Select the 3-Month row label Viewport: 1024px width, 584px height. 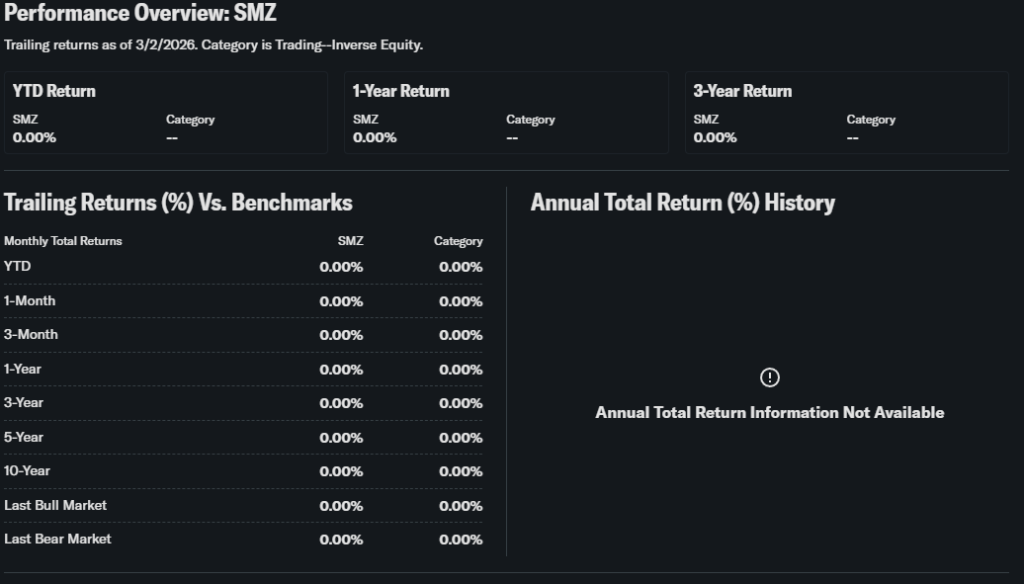31,335
